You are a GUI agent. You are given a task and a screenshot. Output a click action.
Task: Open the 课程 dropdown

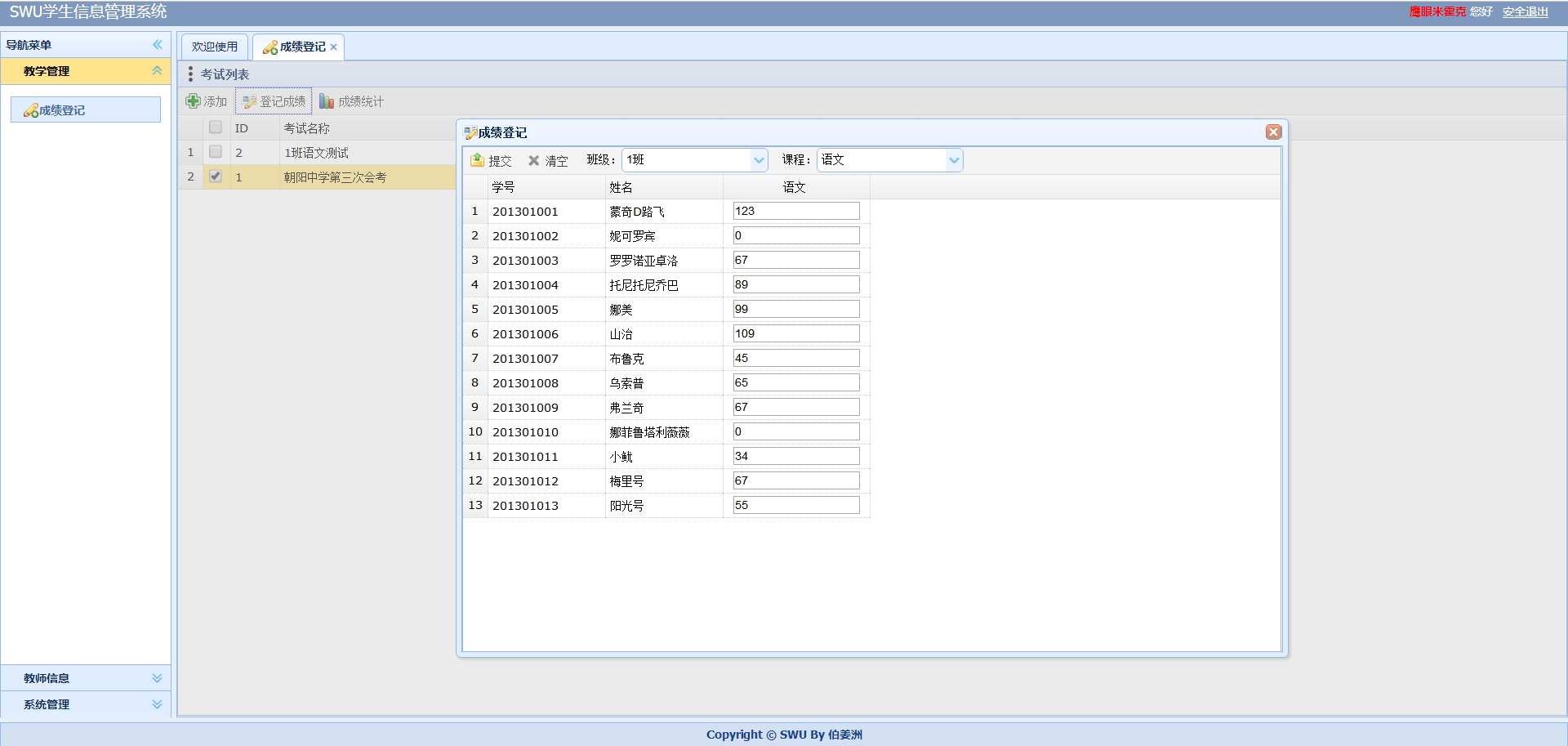click(x=954, y=159)
